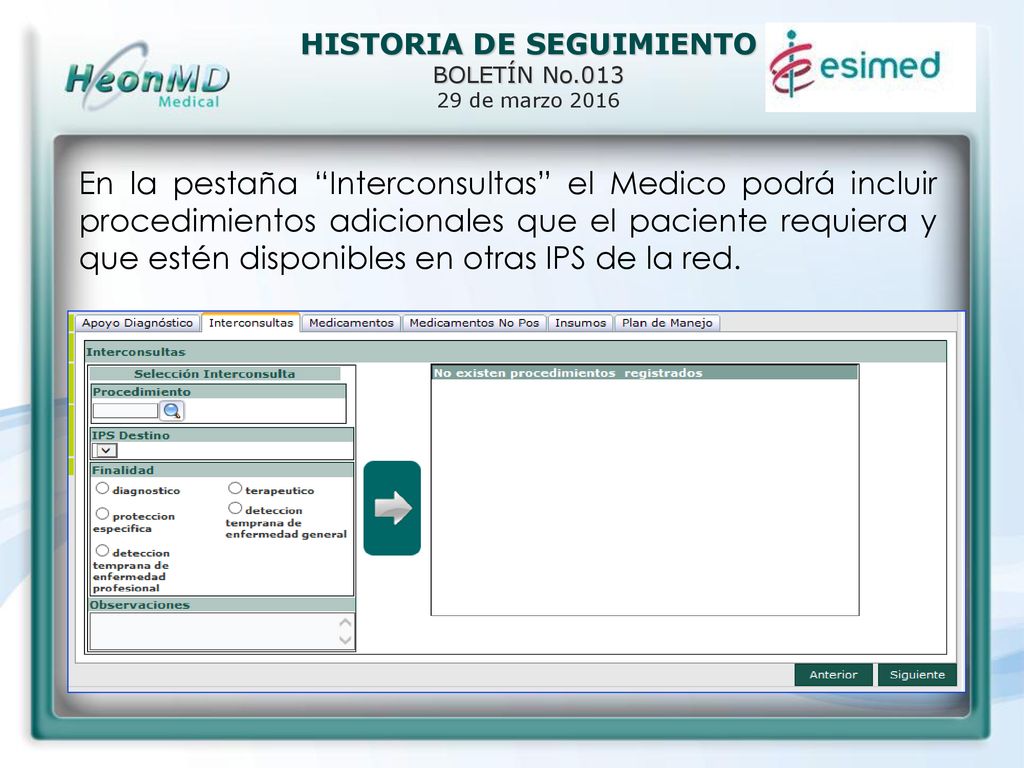Go to the Medicamentos No Pos tab
The width and height of the screenshot is (1024, 768).
click(x=474, y=323)
